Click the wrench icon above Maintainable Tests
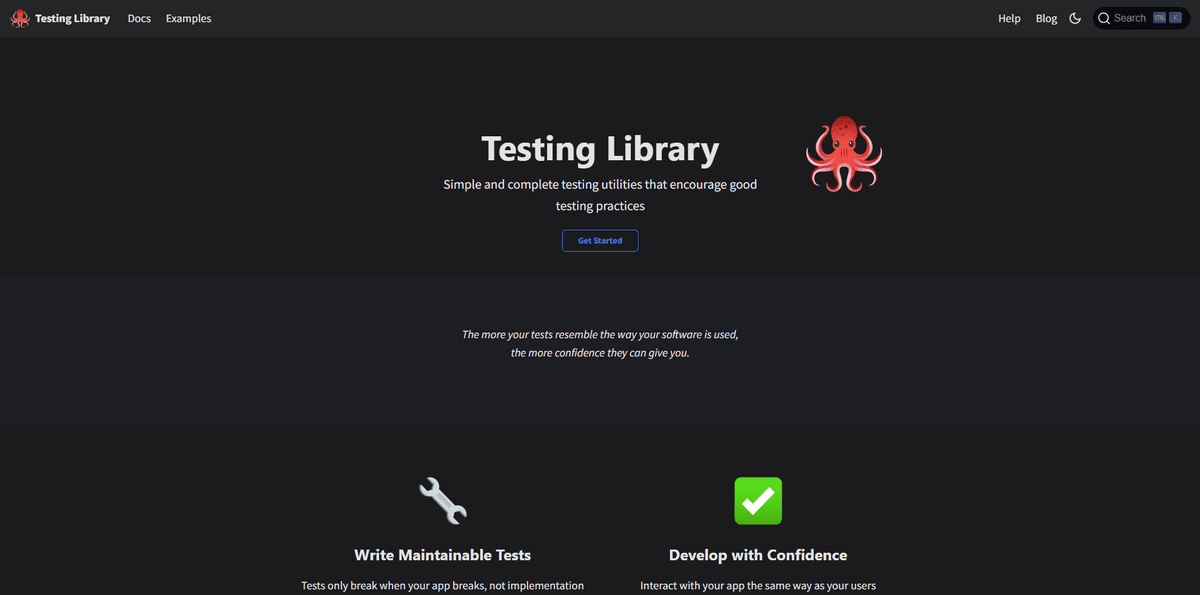The width and height of the screenshot is (1200, 595). 442,501
